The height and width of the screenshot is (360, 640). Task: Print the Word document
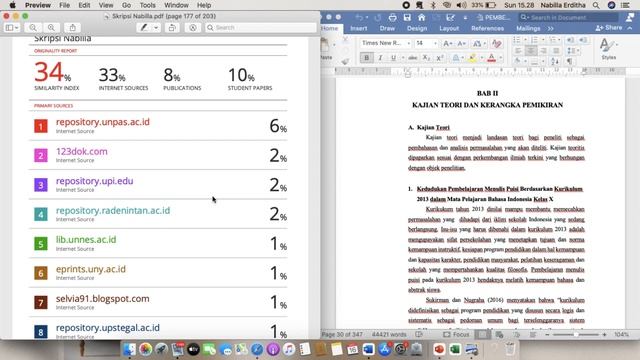pyautogui.click(x=392, y=17)
